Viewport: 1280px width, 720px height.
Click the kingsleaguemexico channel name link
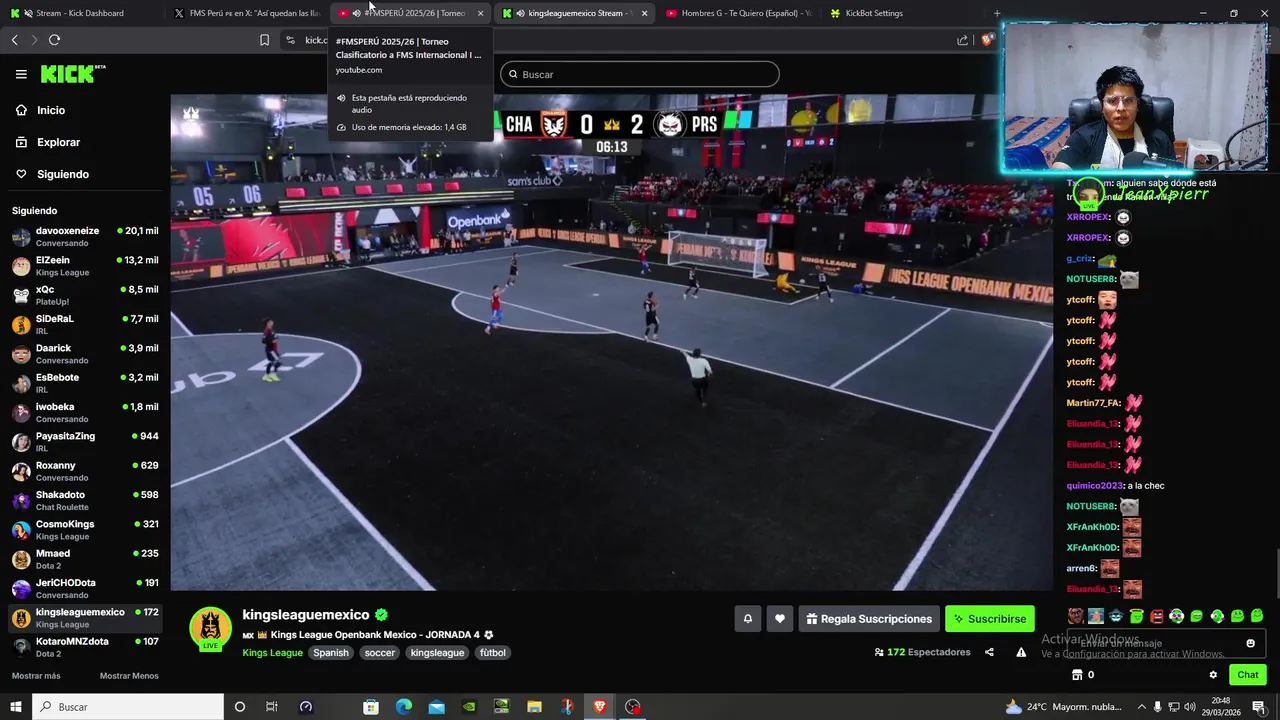(x=306, y=615)
